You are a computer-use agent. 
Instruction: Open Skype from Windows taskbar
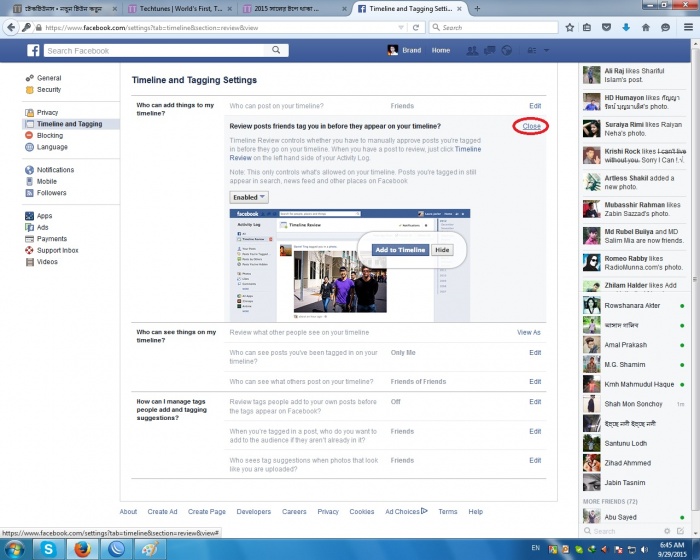tap(48, 549)
